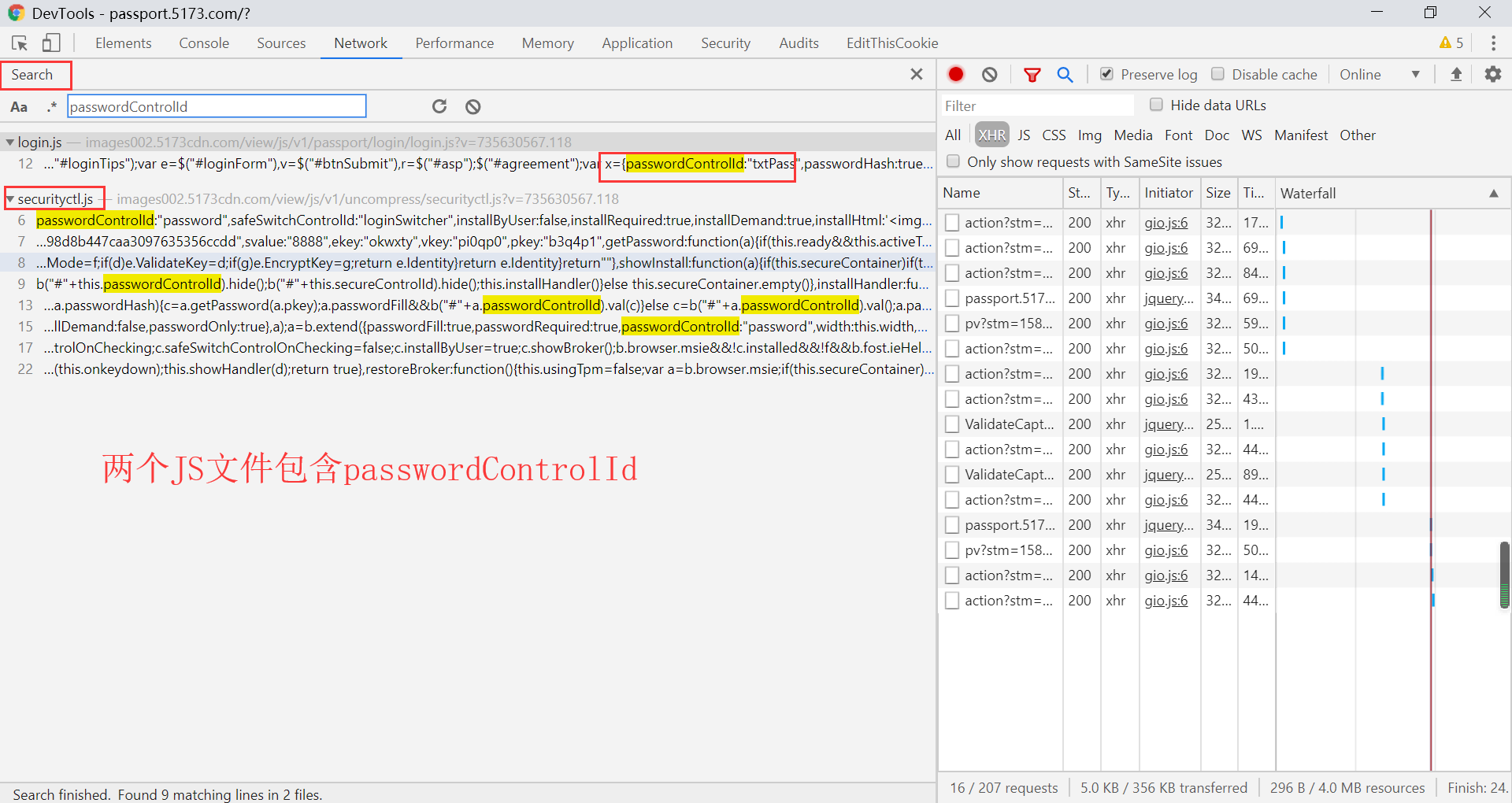Sort requests by Size column
Screen dimensions: 1512x803
coord(1218,193)
